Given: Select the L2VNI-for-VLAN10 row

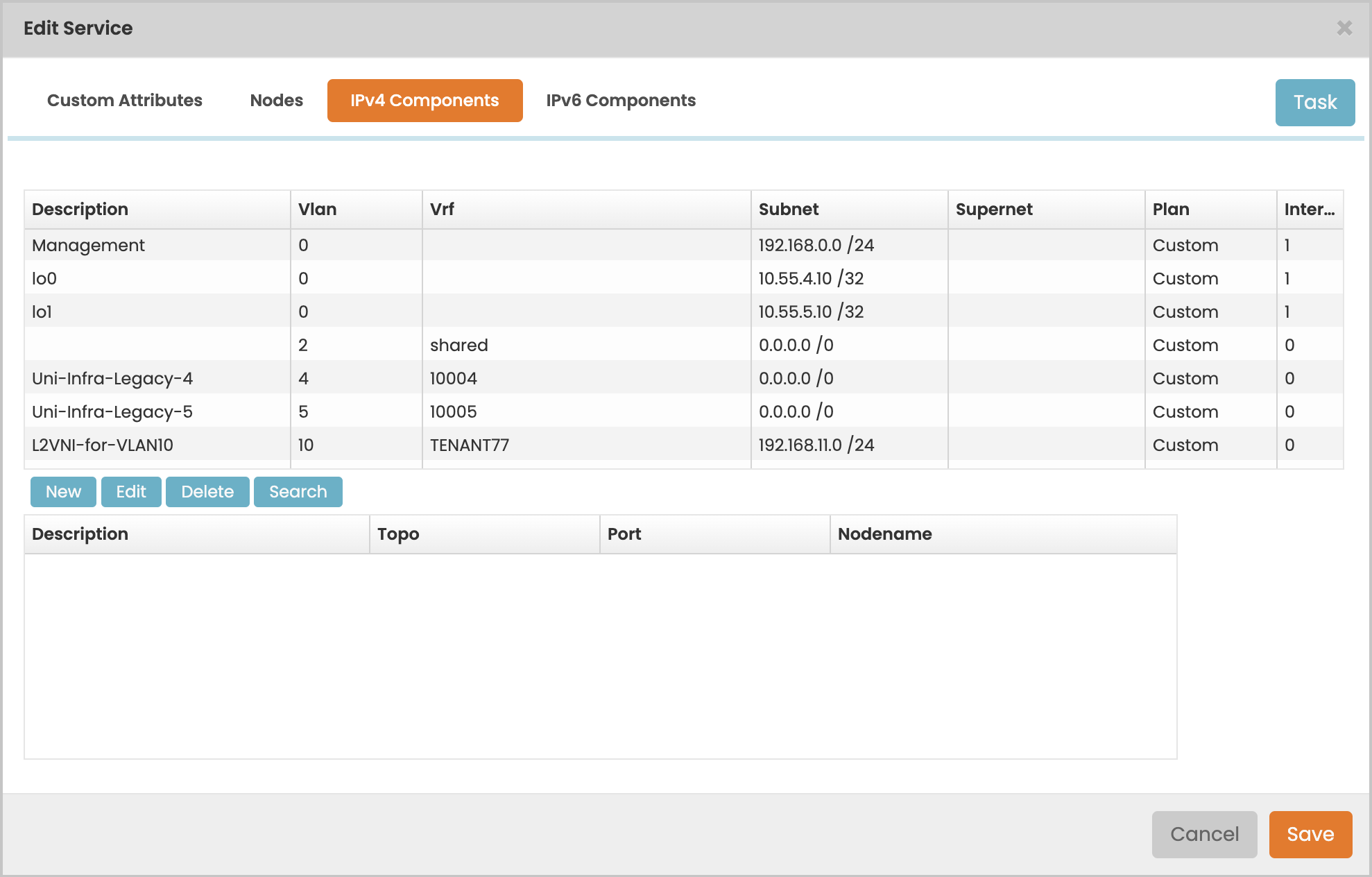Looking at the screenshot, I should tap(103, 445).
